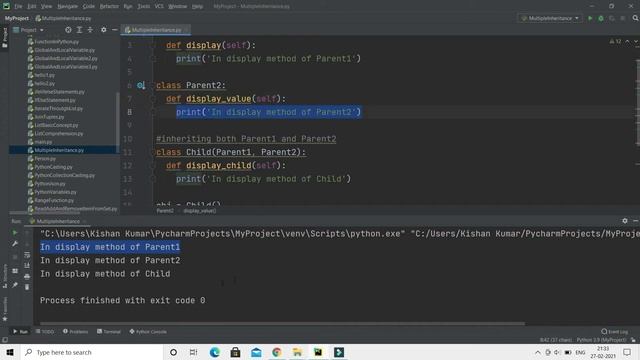Screen dimensions: 640x360
Task: Open the run configuration dropdown MultipleInheritance
Action: [x=550, y=18]
